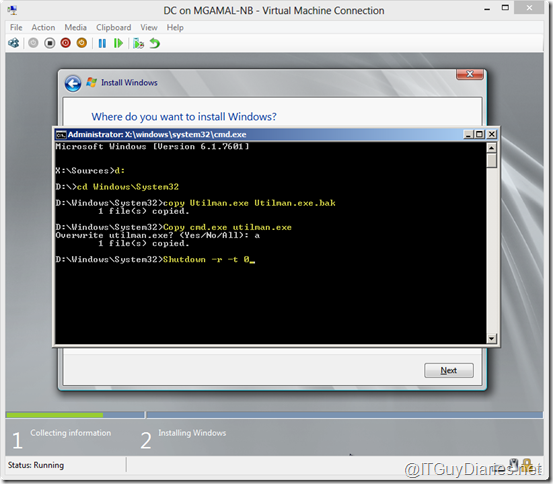Click the "Status: Running" status bar text
The width and height of the screenshot is (553, 484).
click(x=36, y=465)
